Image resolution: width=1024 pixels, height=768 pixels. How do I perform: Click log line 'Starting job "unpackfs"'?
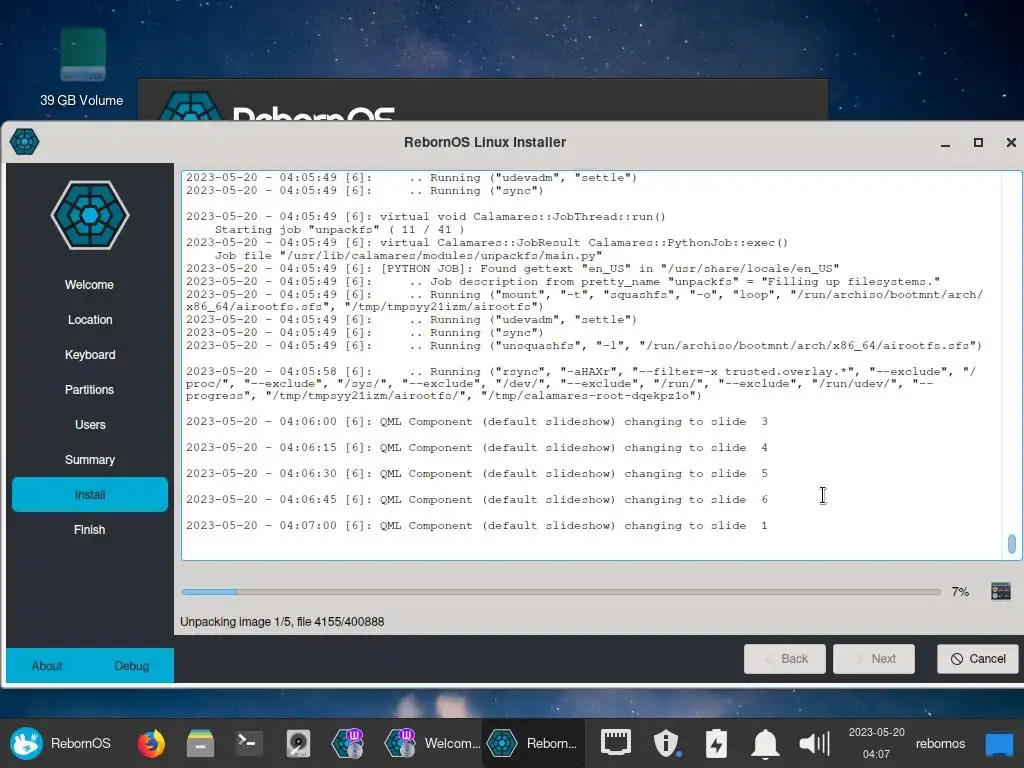tap(340, 230)
